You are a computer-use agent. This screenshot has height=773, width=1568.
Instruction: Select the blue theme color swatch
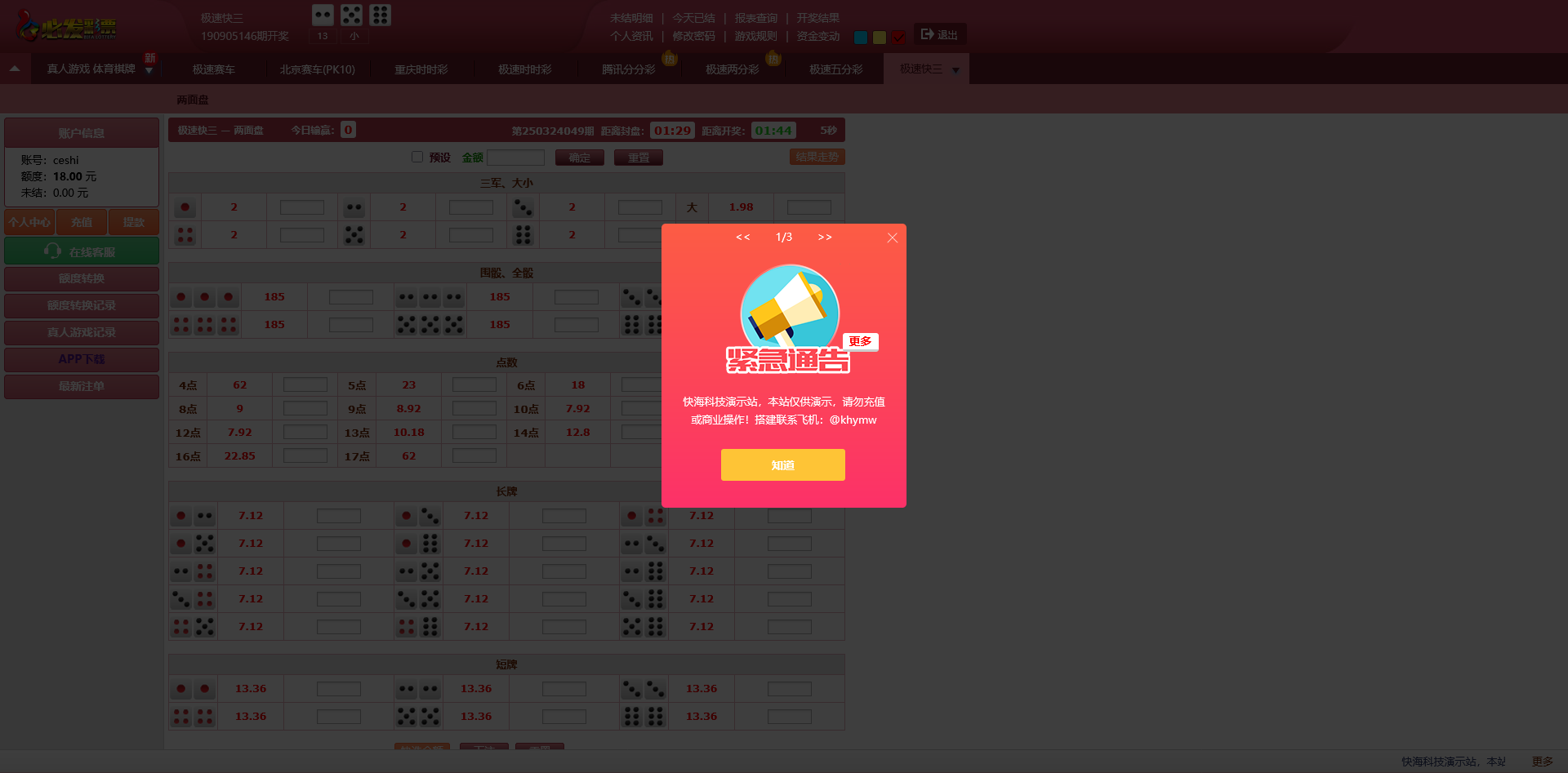point(860,37)
